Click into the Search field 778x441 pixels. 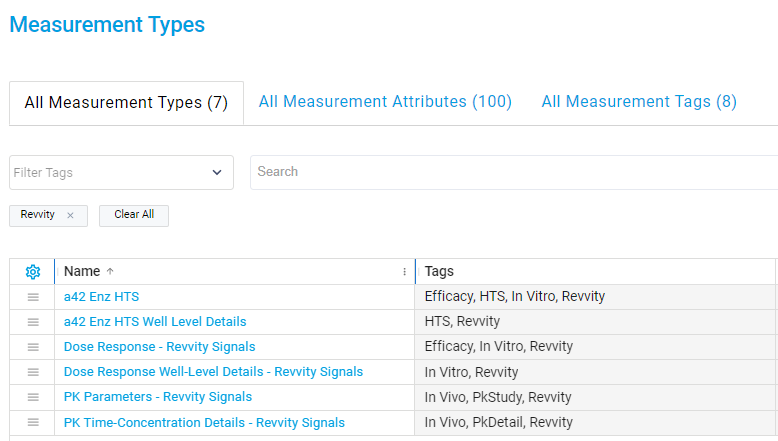click(510, 172)
